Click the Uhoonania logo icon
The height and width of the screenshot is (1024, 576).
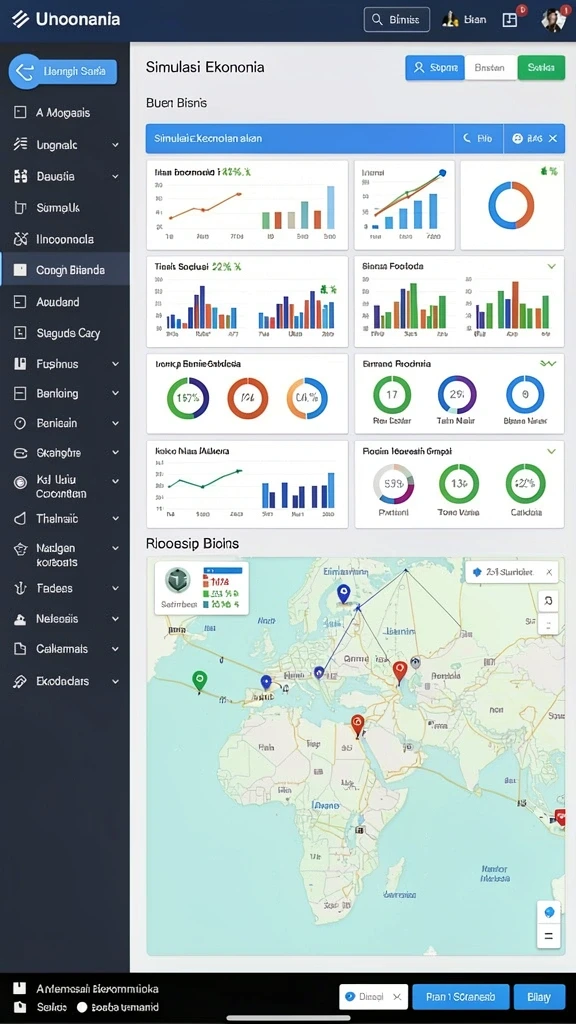click(x=20, y=19)
